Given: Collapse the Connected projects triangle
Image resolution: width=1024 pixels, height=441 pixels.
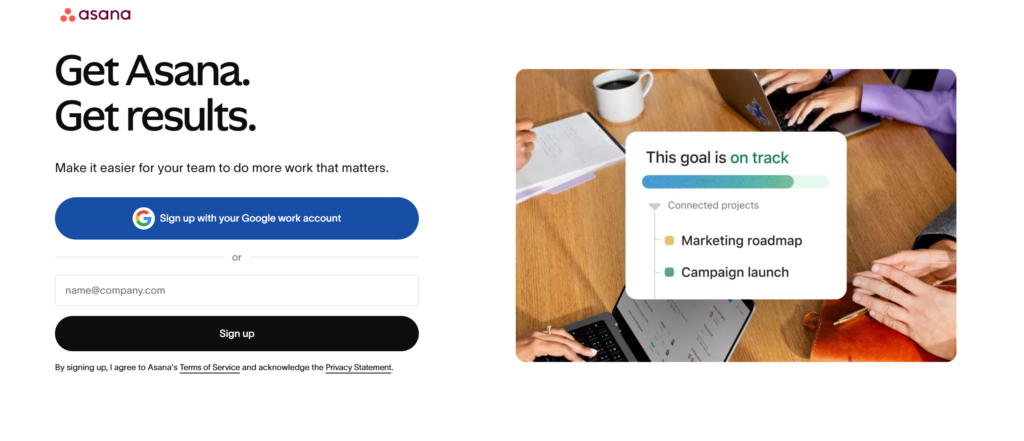Looking at the screenshot, I should [x=655, y=206].
